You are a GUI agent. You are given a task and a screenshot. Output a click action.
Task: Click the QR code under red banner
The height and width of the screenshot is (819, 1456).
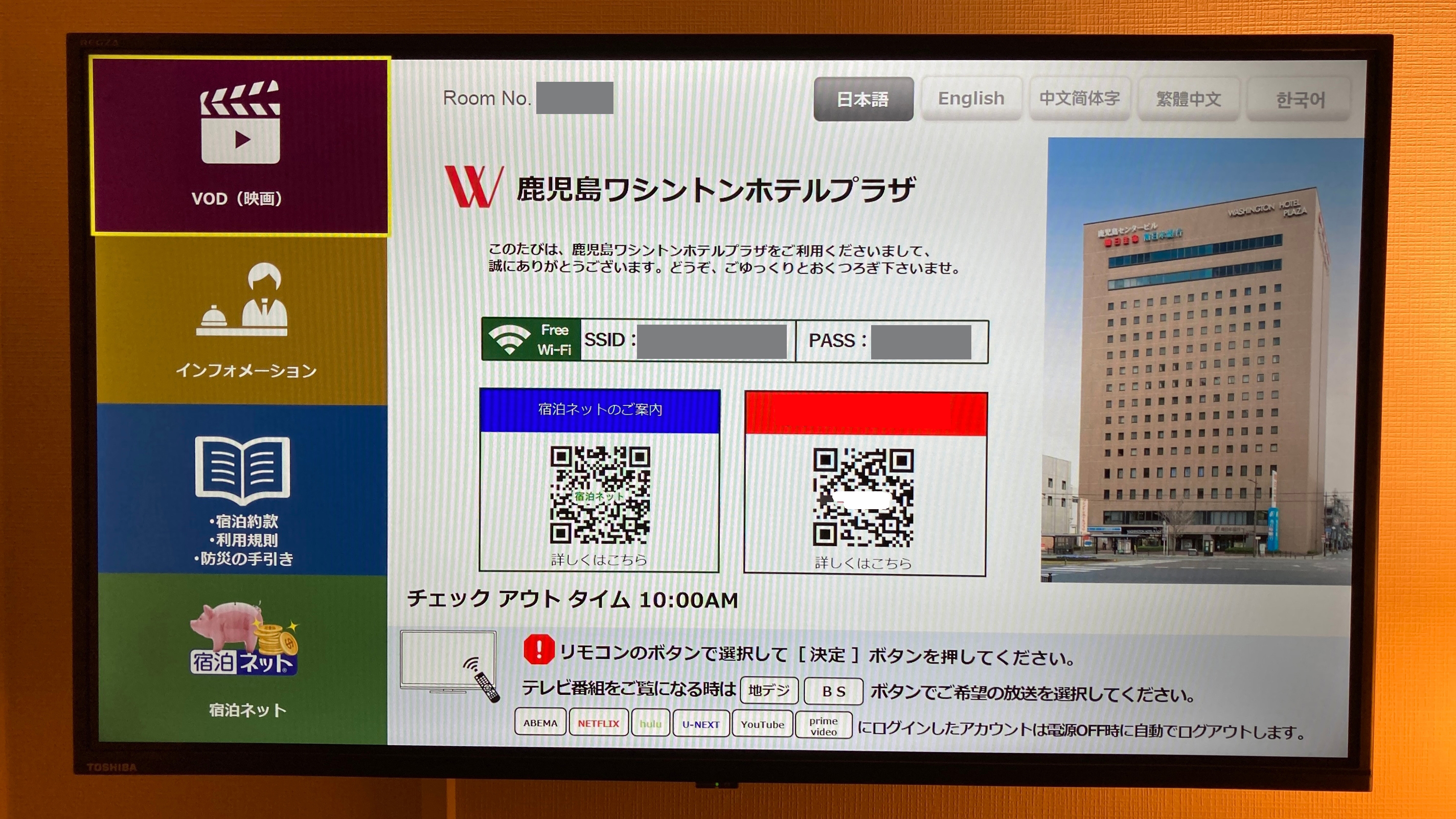click(862, 497)
